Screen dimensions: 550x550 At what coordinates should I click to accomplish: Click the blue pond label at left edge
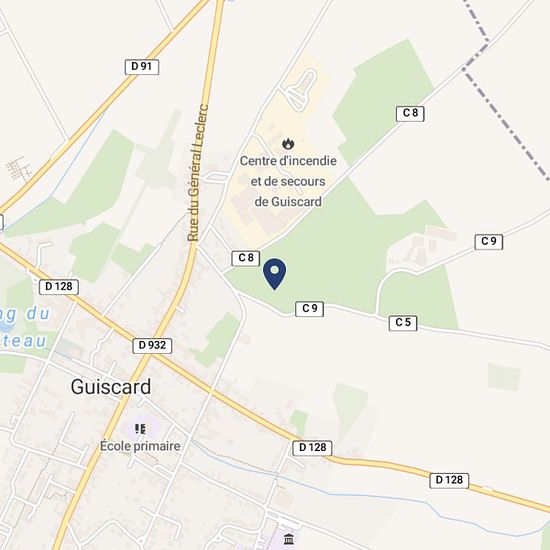[x=23, y=327]
